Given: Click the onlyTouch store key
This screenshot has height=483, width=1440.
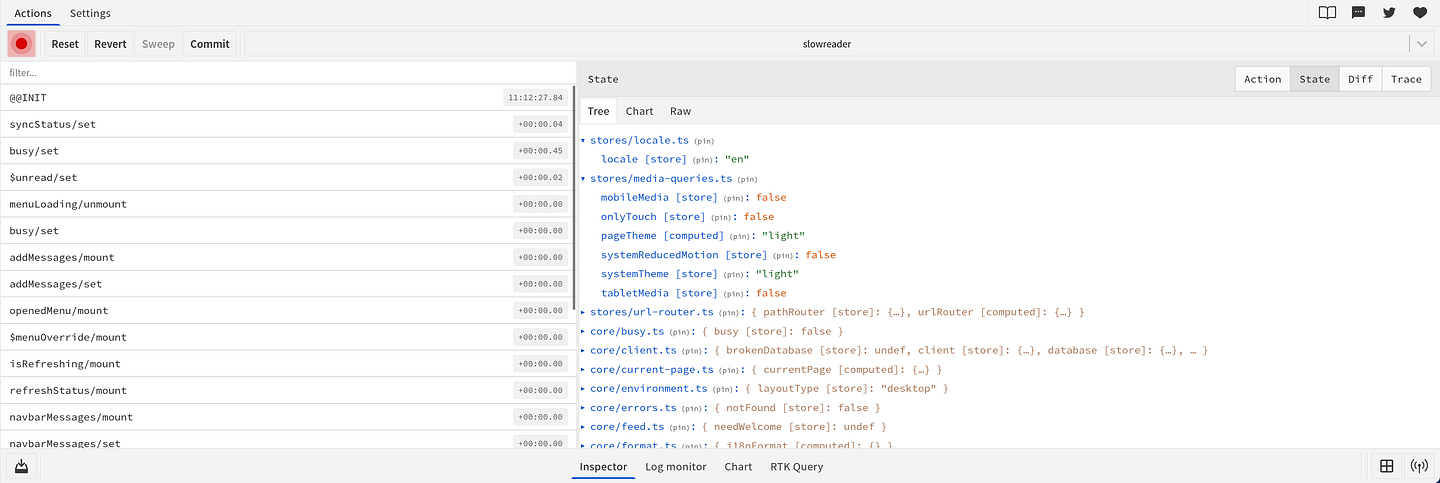Looking at the screenshot, I should [652, 217].
